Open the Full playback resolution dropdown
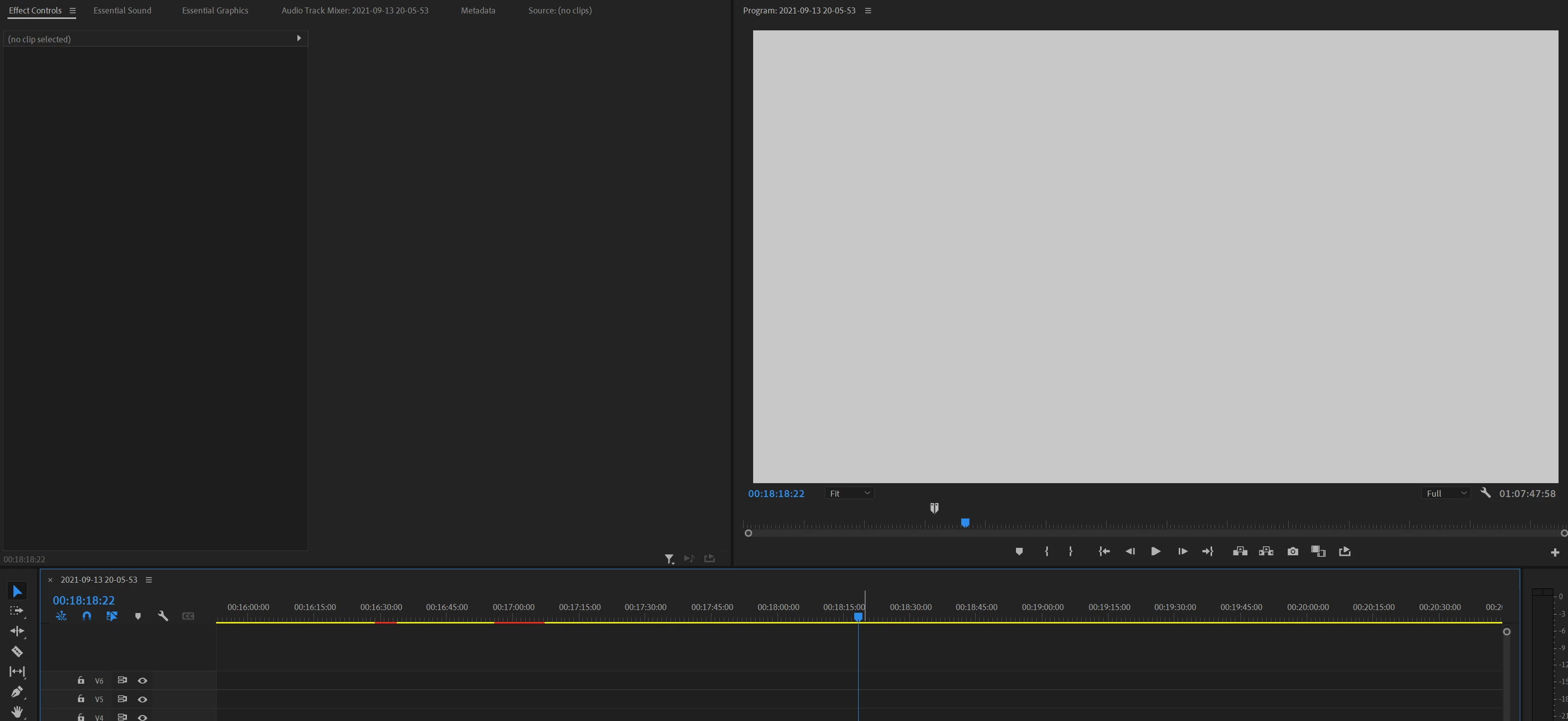 [x=1446, y=494]
